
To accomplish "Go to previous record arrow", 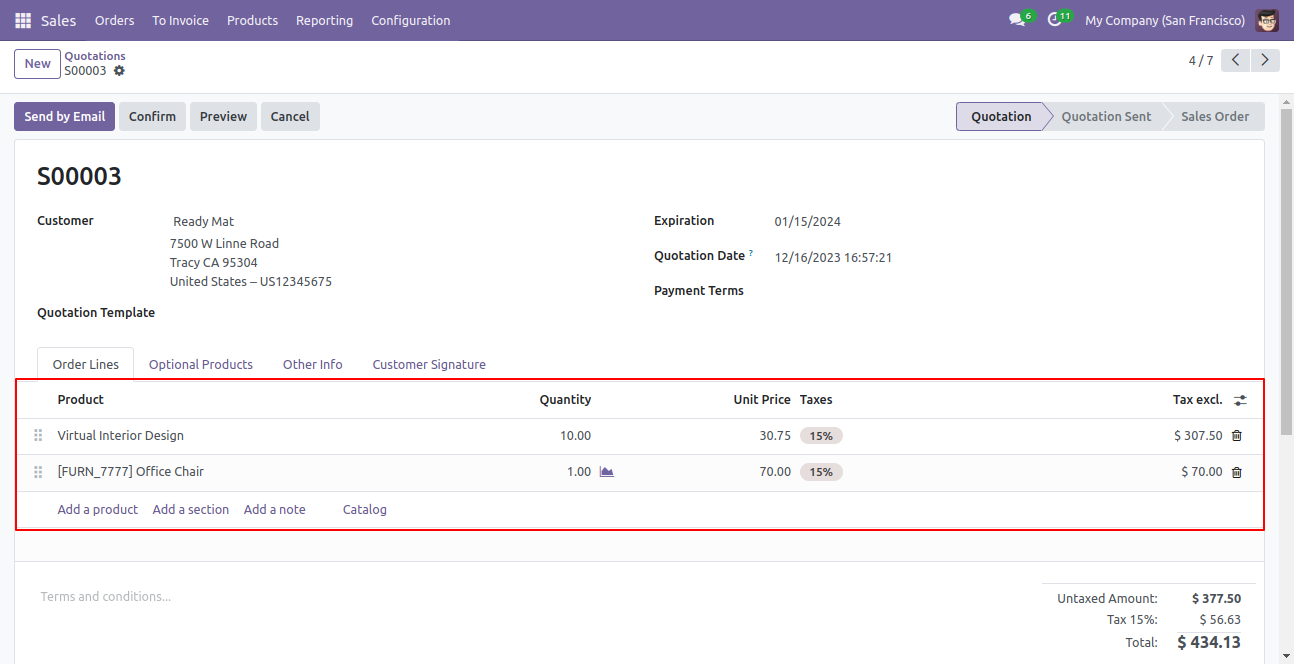I will tap(1236, 61).
